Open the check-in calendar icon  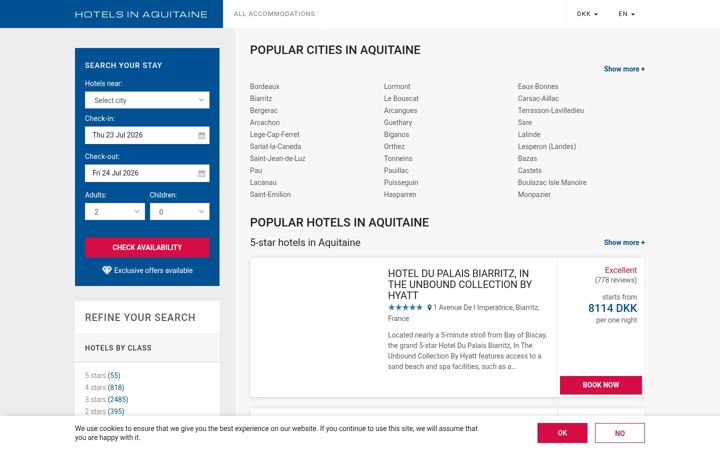[x=201, y=135]
